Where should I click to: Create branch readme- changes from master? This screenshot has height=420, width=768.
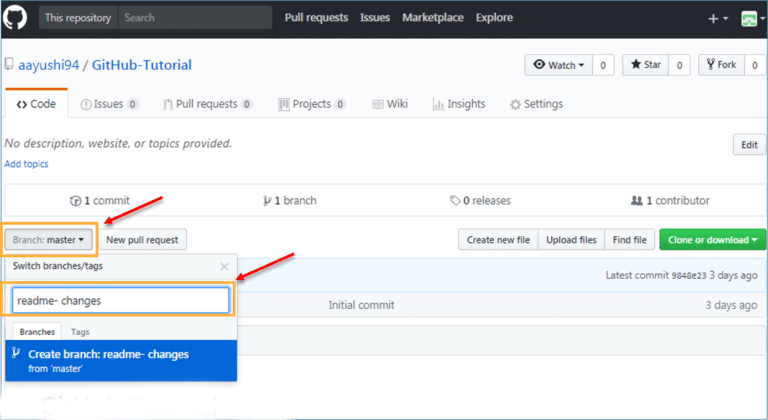click(x=121, y=361)
